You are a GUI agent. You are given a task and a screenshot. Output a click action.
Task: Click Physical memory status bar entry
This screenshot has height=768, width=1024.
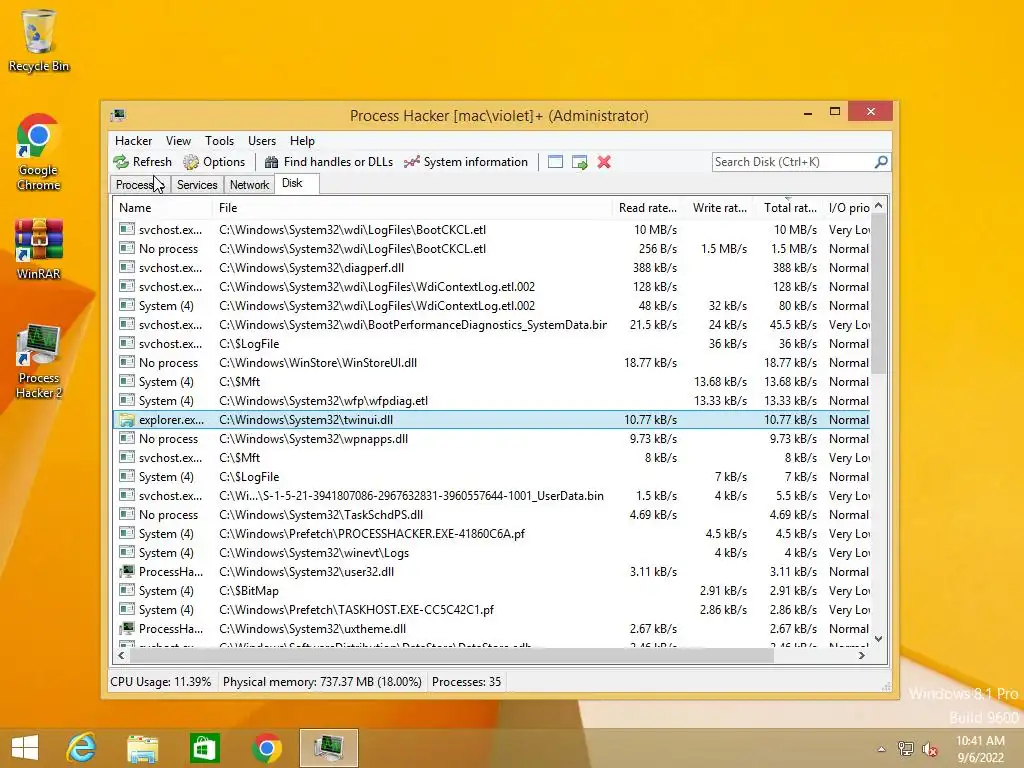(322, 682)
